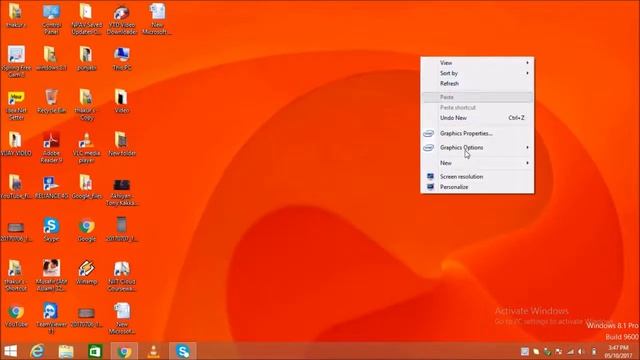
Task: Select the Akhiyan Tony Kakkar video file
Action: [x=122, y=191]
